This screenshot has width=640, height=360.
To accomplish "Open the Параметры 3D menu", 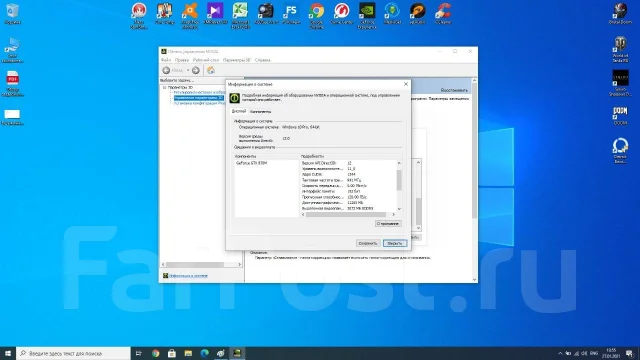I will click(x=236, y=60).
